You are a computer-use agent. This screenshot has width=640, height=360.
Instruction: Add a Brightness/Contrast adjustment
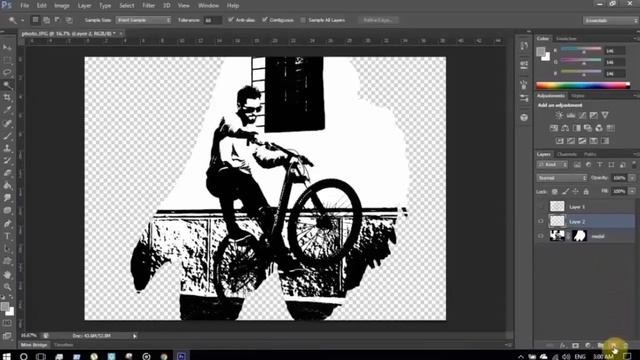point(559,116)
